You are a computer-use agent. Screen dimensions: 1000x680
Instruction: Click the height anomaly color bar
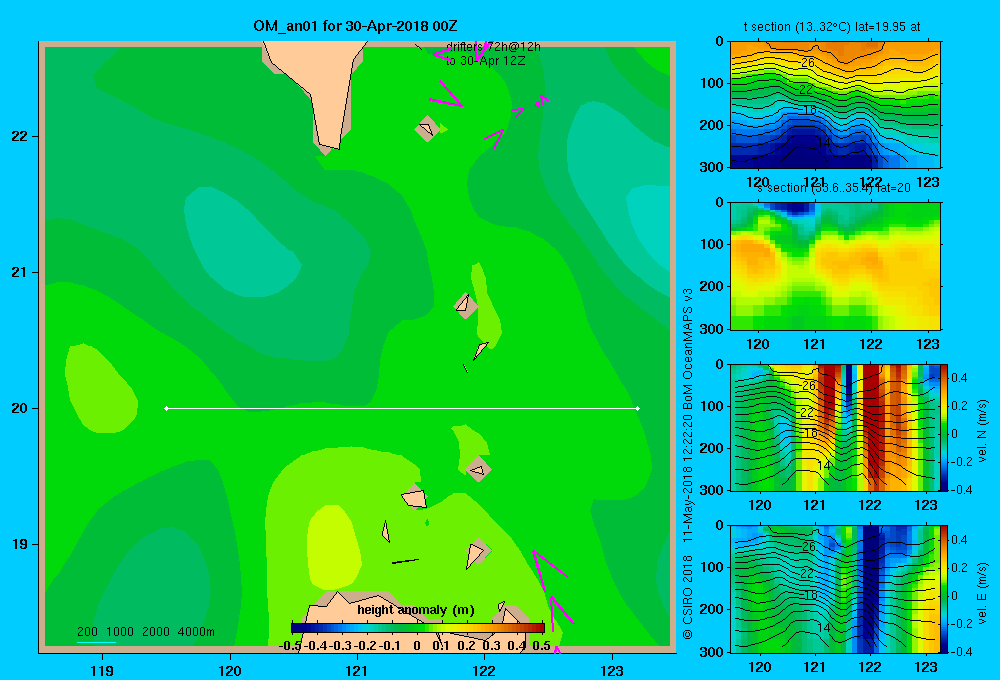pos(418,627)
